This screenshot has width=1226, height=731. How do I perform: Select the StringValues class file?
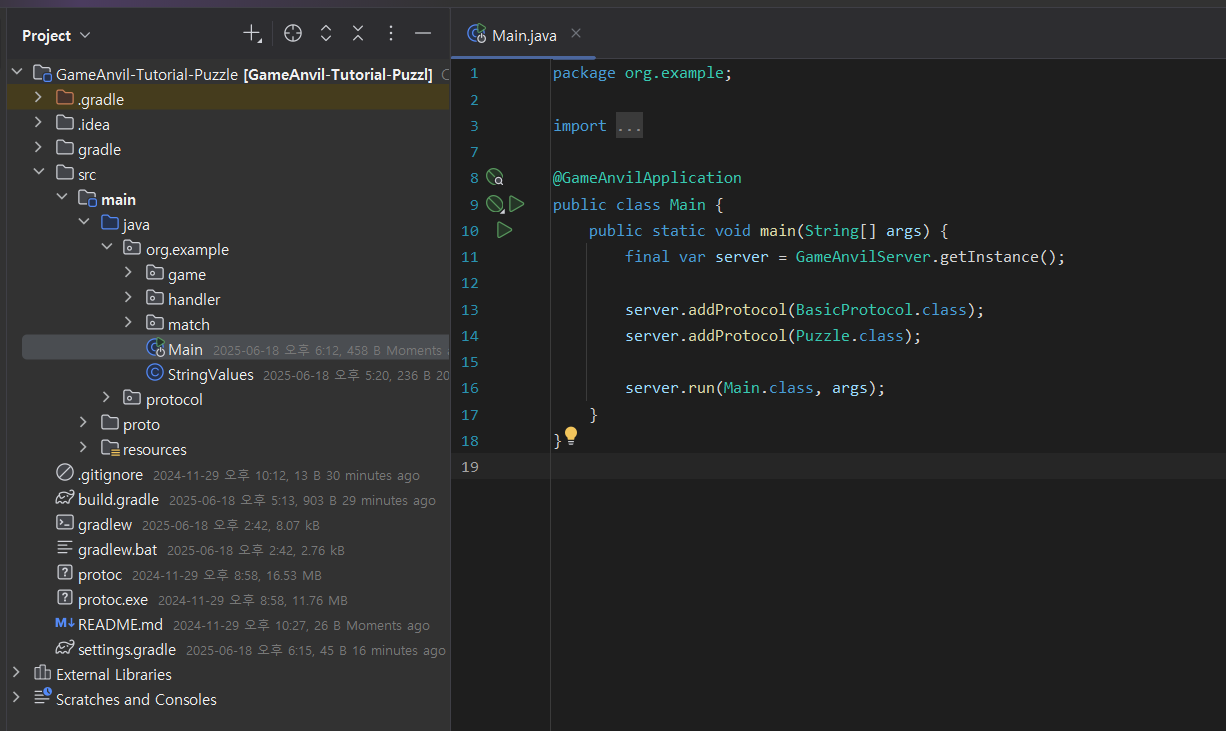(210, 375)
